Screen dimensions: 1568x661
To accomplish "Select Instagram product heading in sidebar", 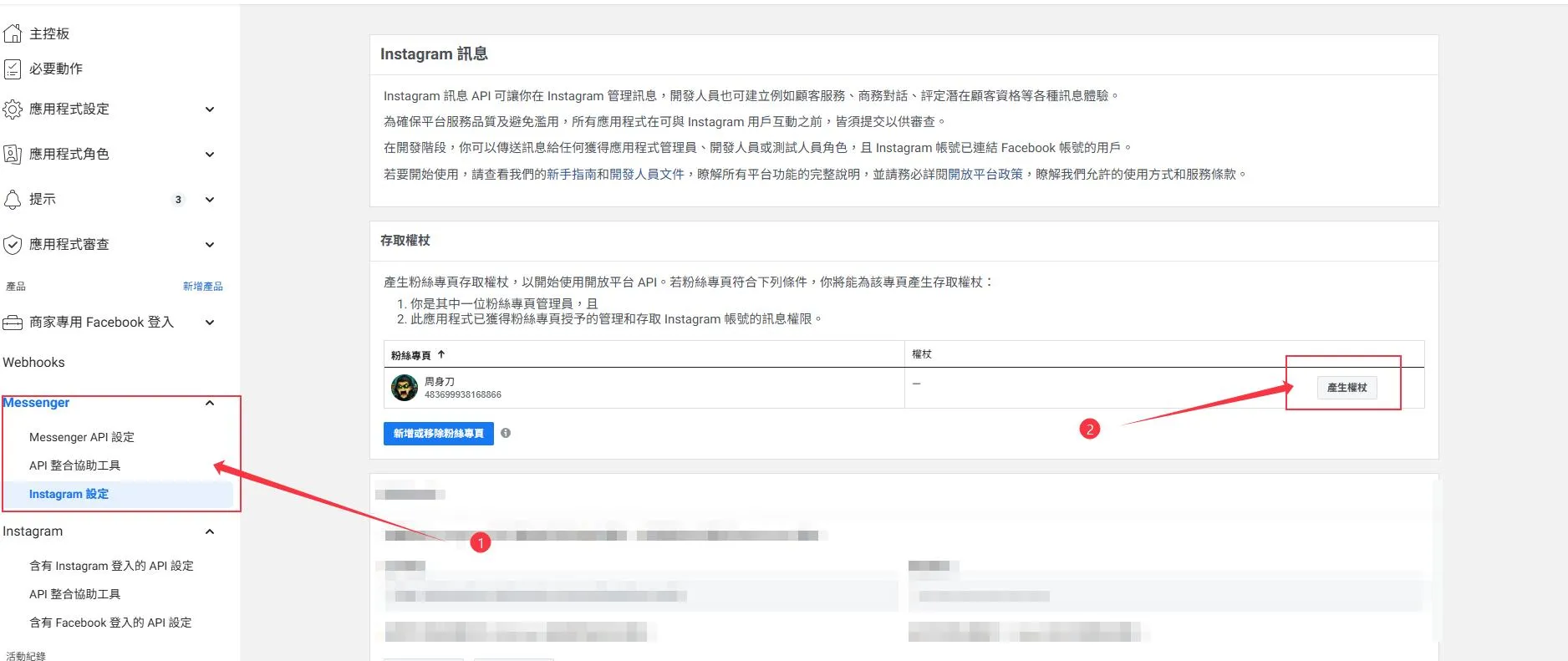I will pyautogui.click(x=33, y=531).
